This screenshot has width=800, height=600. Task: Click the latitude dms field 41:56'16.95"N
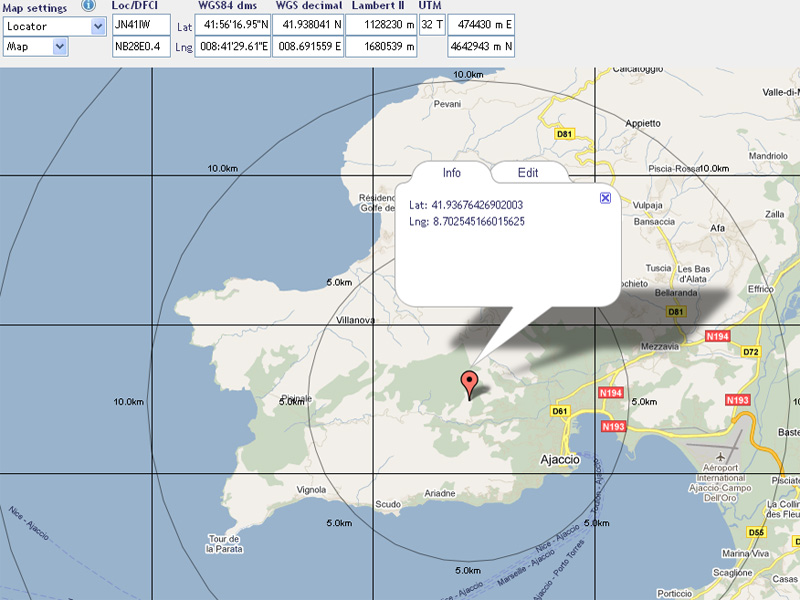click(233, 24)
